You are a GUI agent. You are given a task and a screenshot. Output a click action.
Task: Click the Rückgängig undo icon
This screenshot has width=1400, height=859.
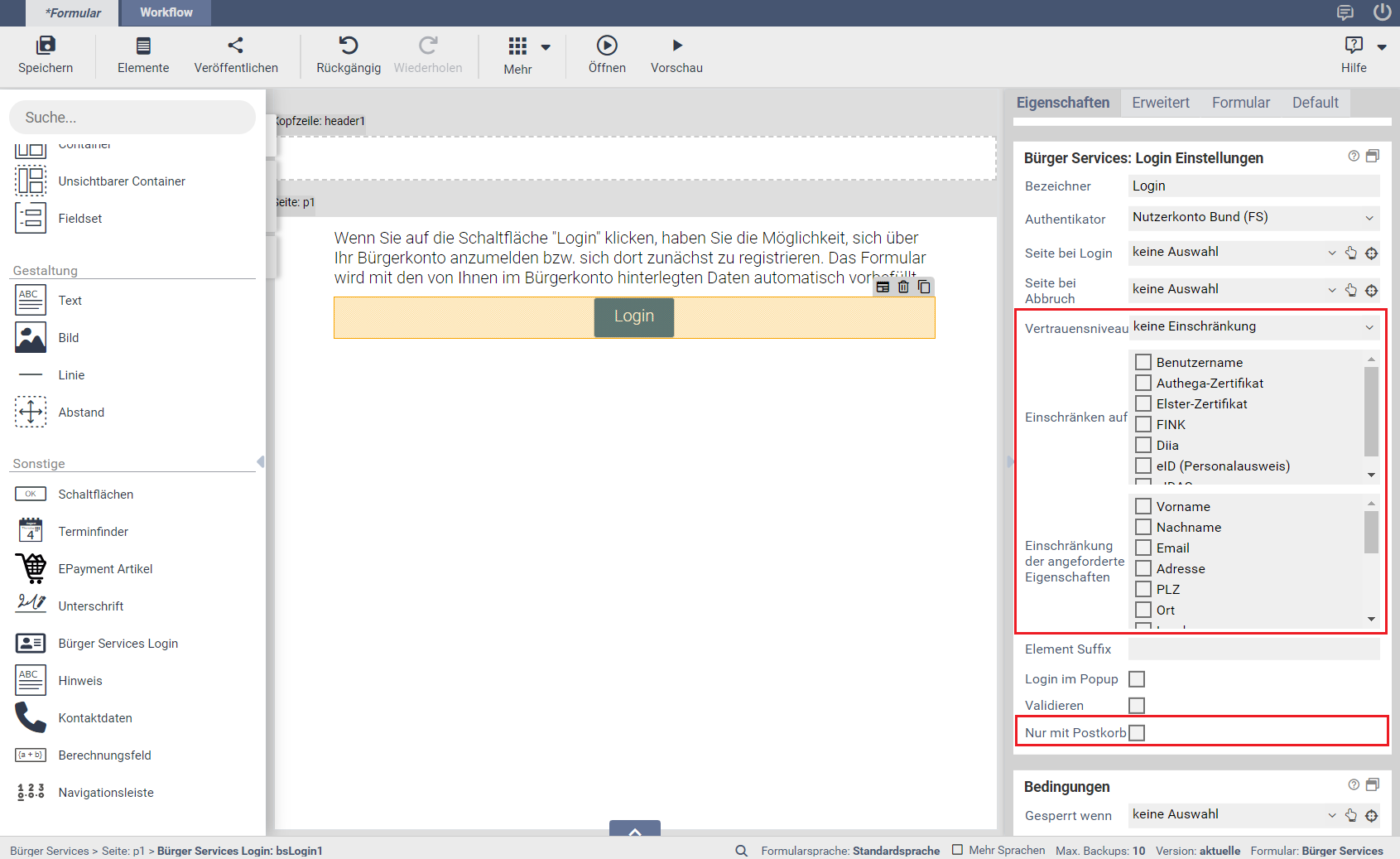(349, 46)
